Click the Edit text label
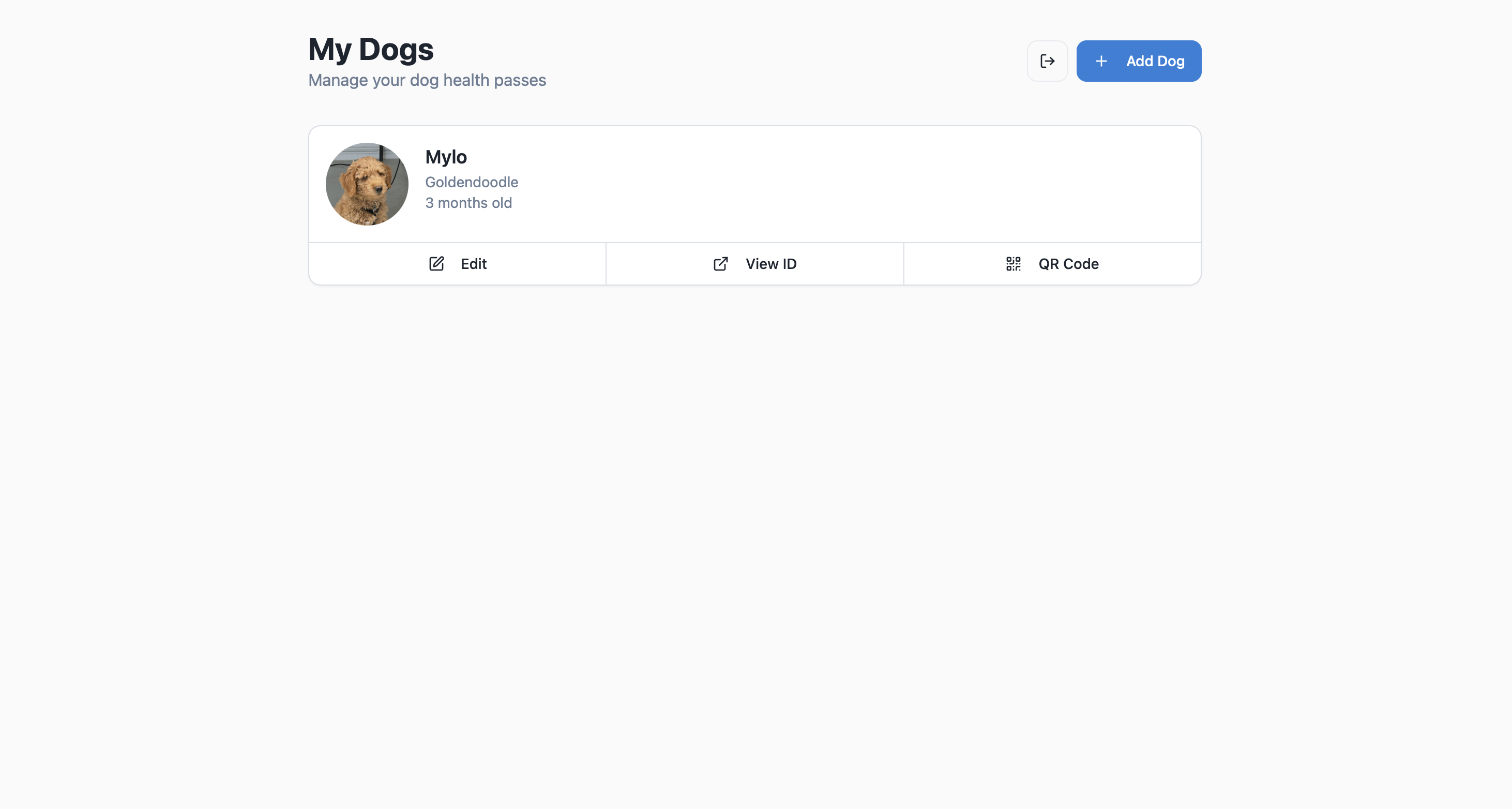Viewport: 1512px width, 809px height. pos(473,264)
